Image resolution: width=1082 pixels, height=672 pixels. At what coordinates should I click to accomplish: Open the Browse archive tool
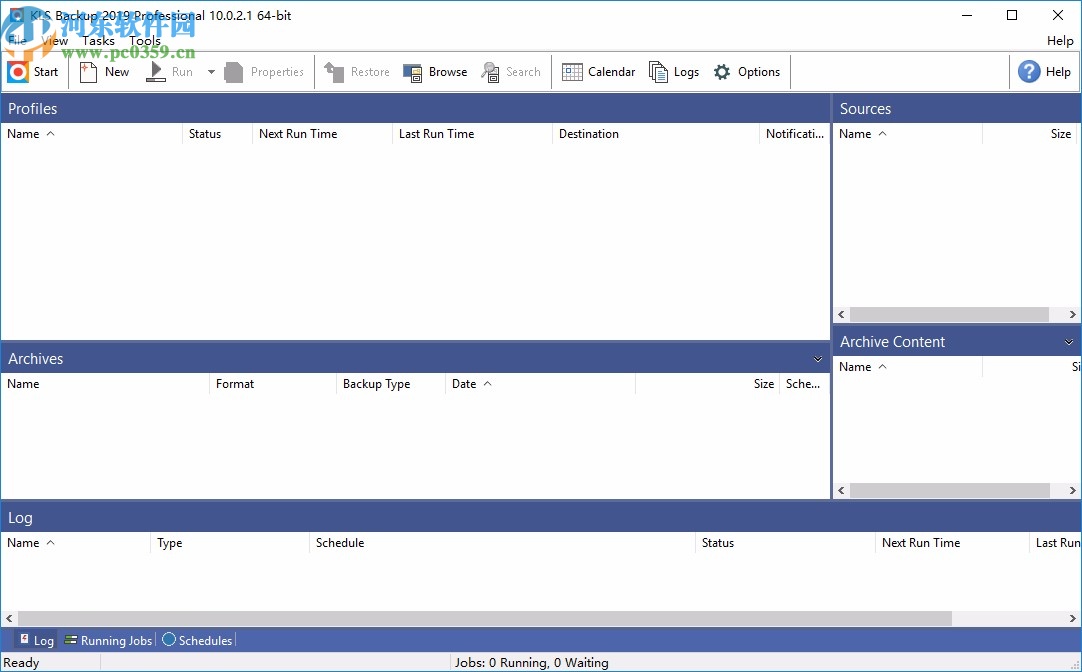point(435,72)
